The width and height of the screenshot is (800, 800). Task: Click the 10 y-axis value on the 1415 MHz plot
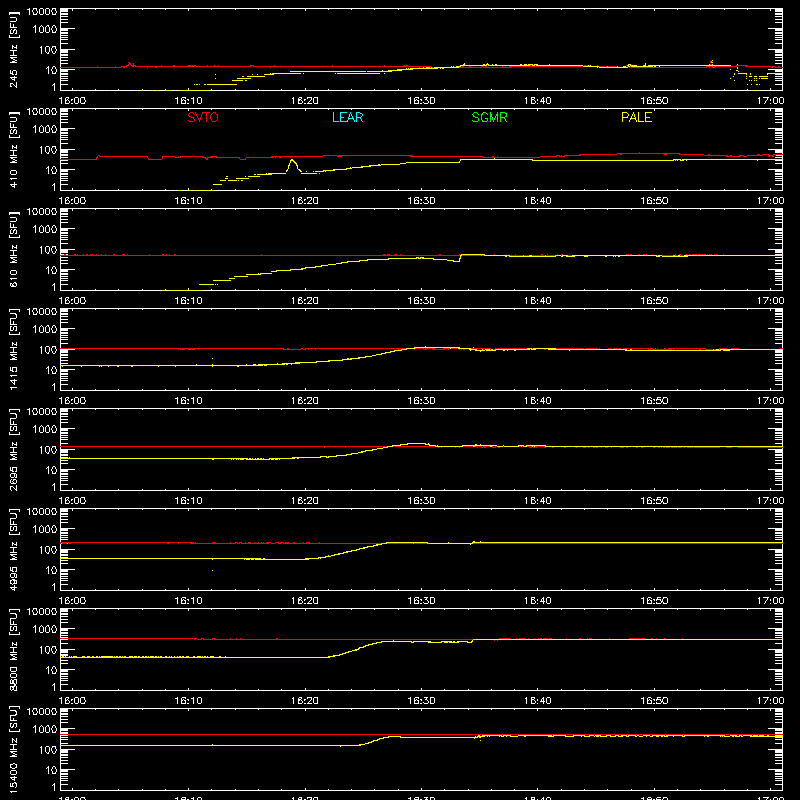click(x=51, y=370)
